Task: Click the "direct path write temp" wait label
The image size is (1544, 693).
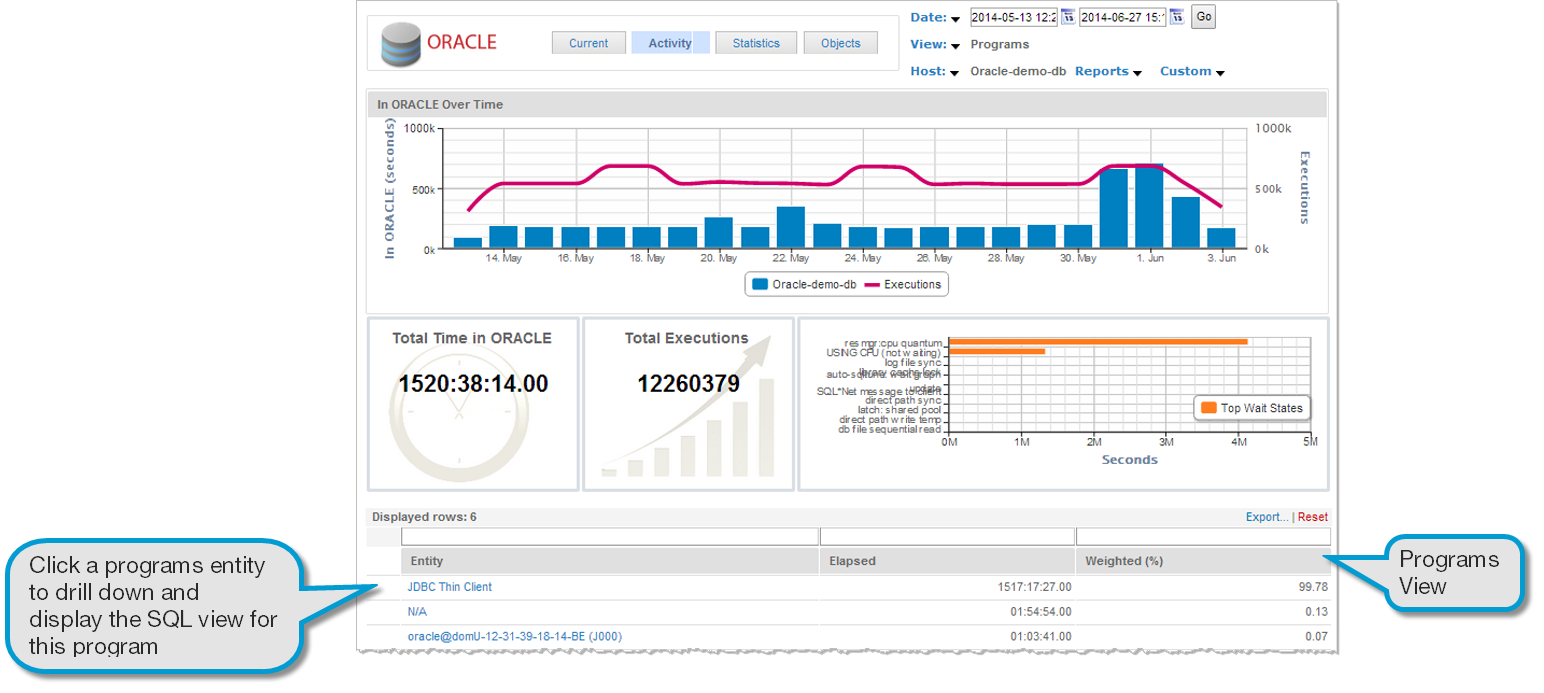Action: tap(890, 419)
